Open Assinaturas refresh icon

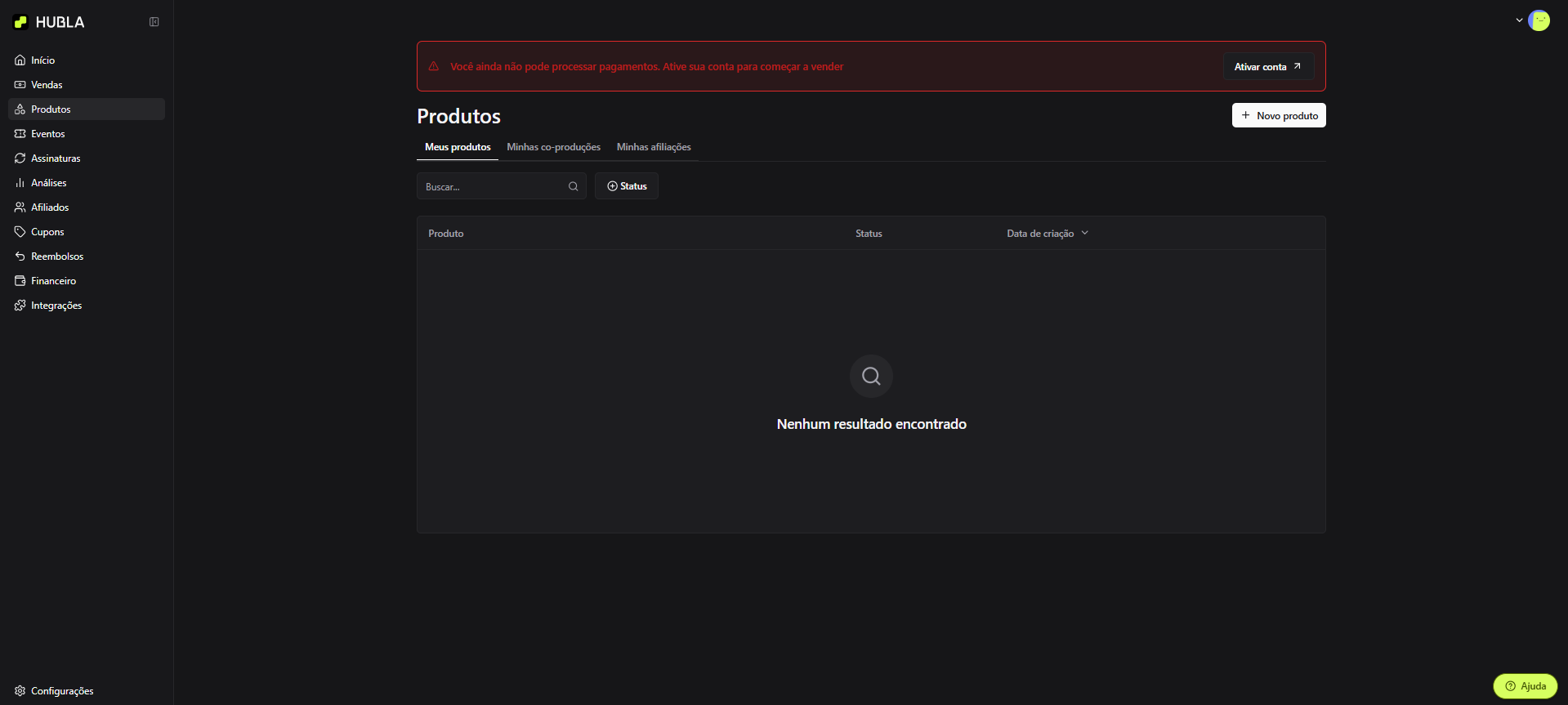20,158
